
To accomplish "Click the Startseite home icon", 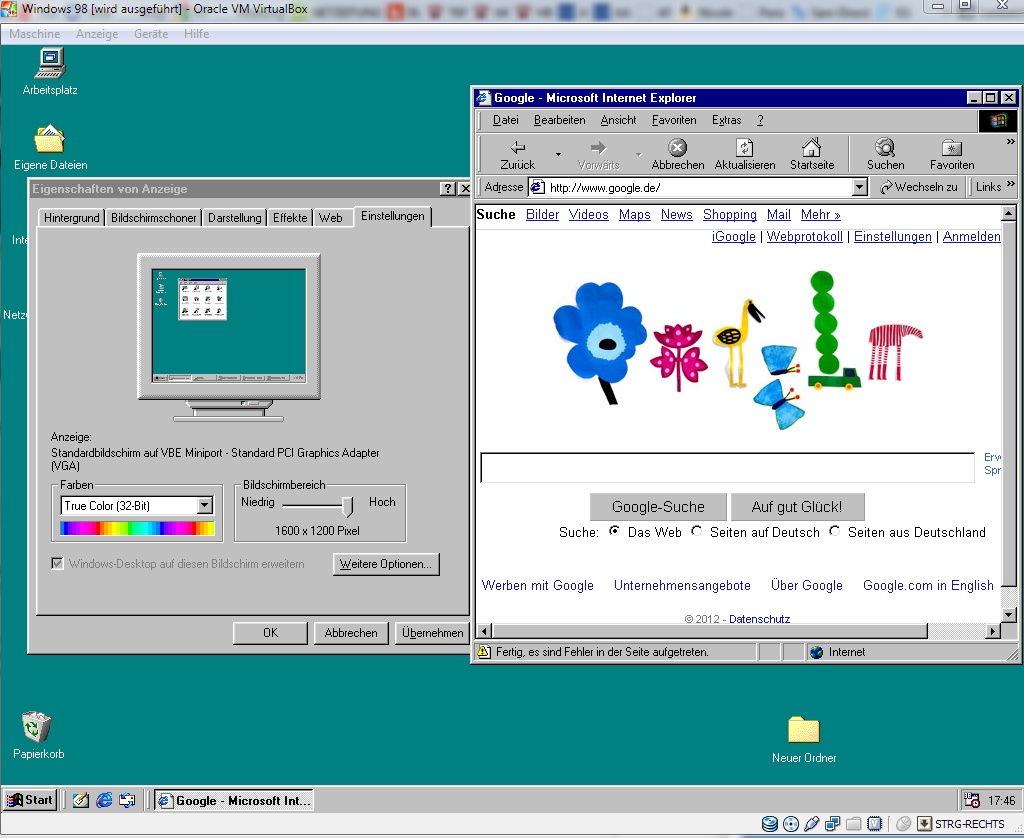I will pyautogui.click(x=812, y=147).
